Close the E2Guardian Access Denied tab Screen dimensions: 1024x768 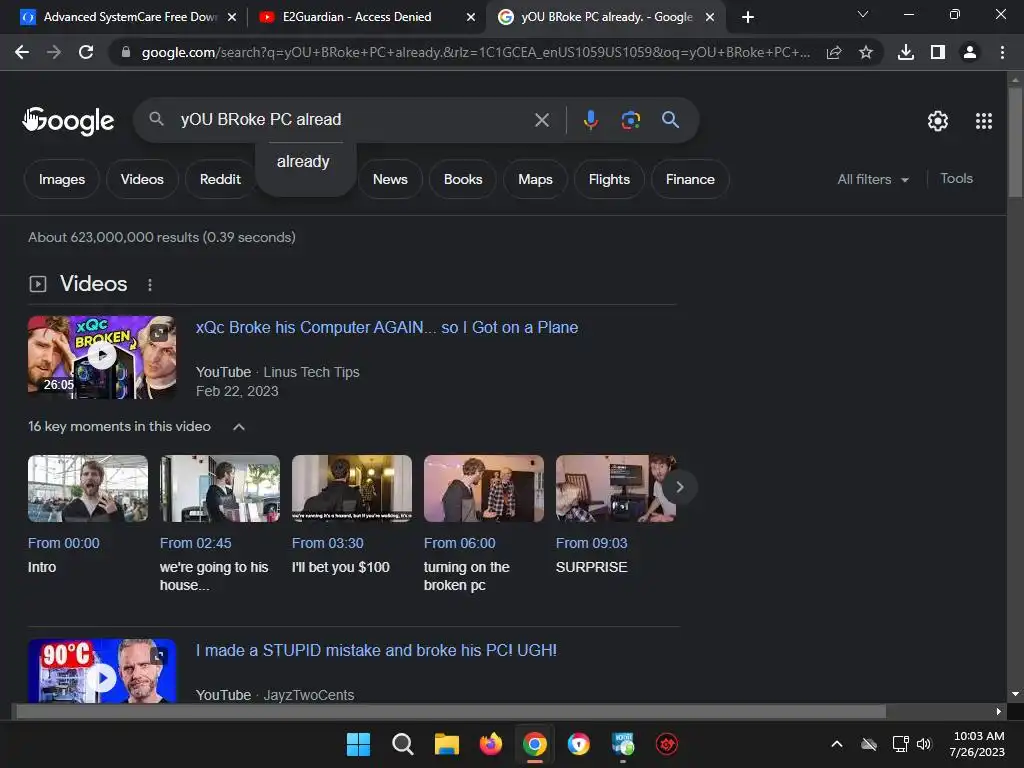[471, 17]
